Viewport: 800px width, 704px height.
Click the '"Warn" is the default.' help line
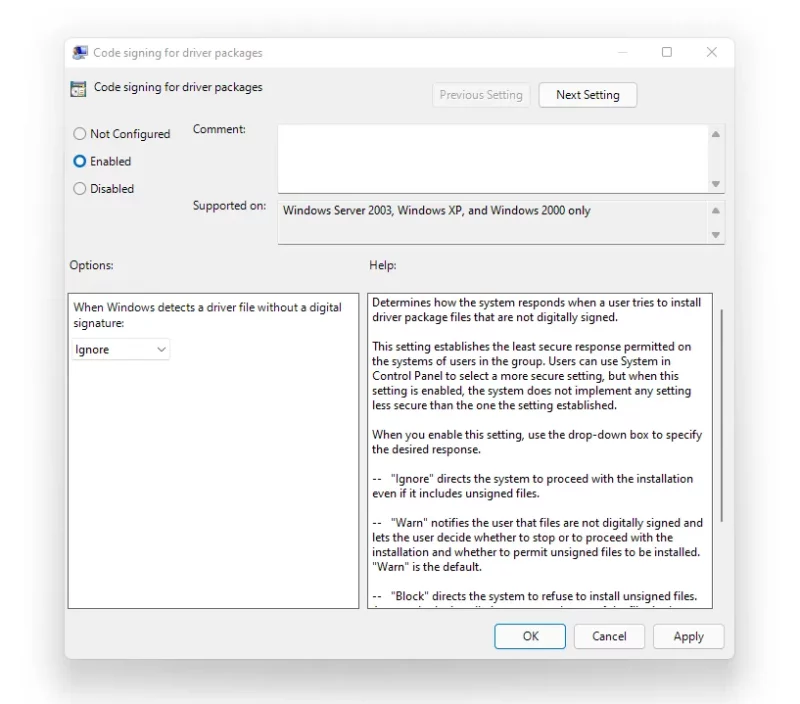pyautogui.click(x=427, y=567)
